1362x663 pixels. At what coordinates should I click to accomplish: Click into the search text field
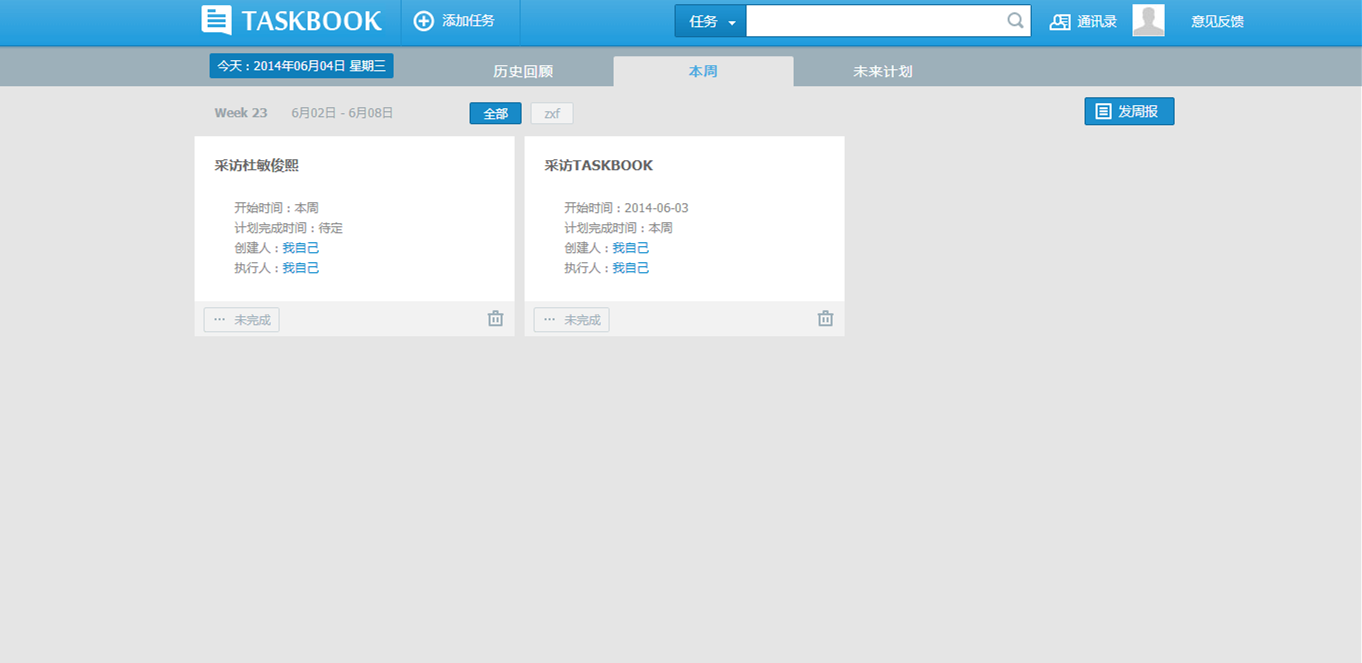[875, 21]
